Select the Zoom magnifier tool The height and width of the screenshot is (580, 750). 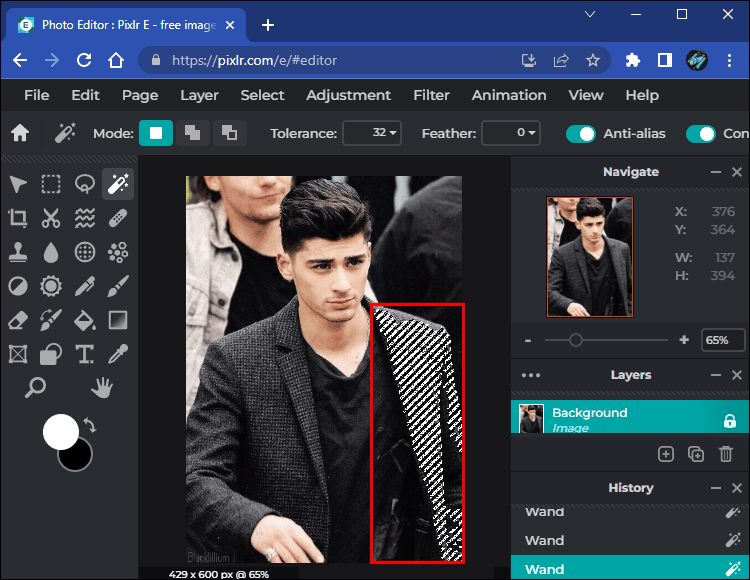35,387
